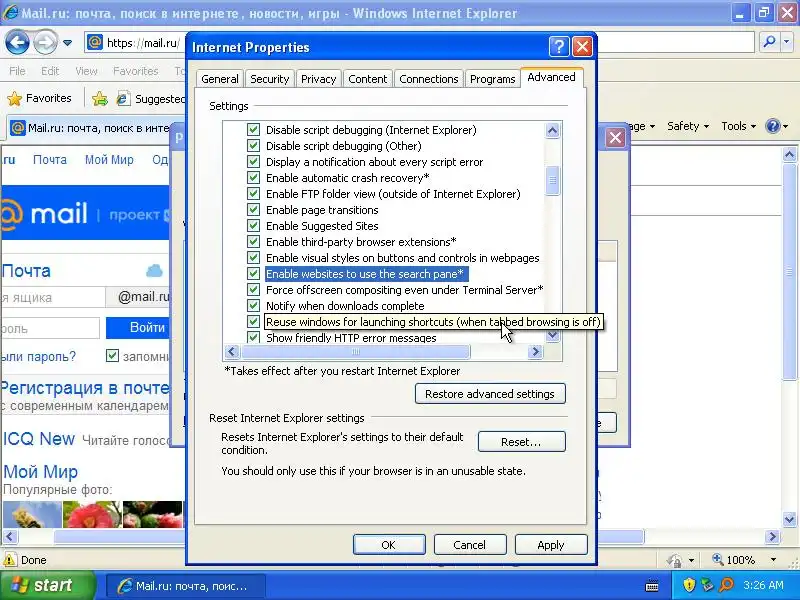Viewport: 800px width, 600px height.
Task: Open the Edit menu in Internet Explorer
Action: (x=50, y=71)
